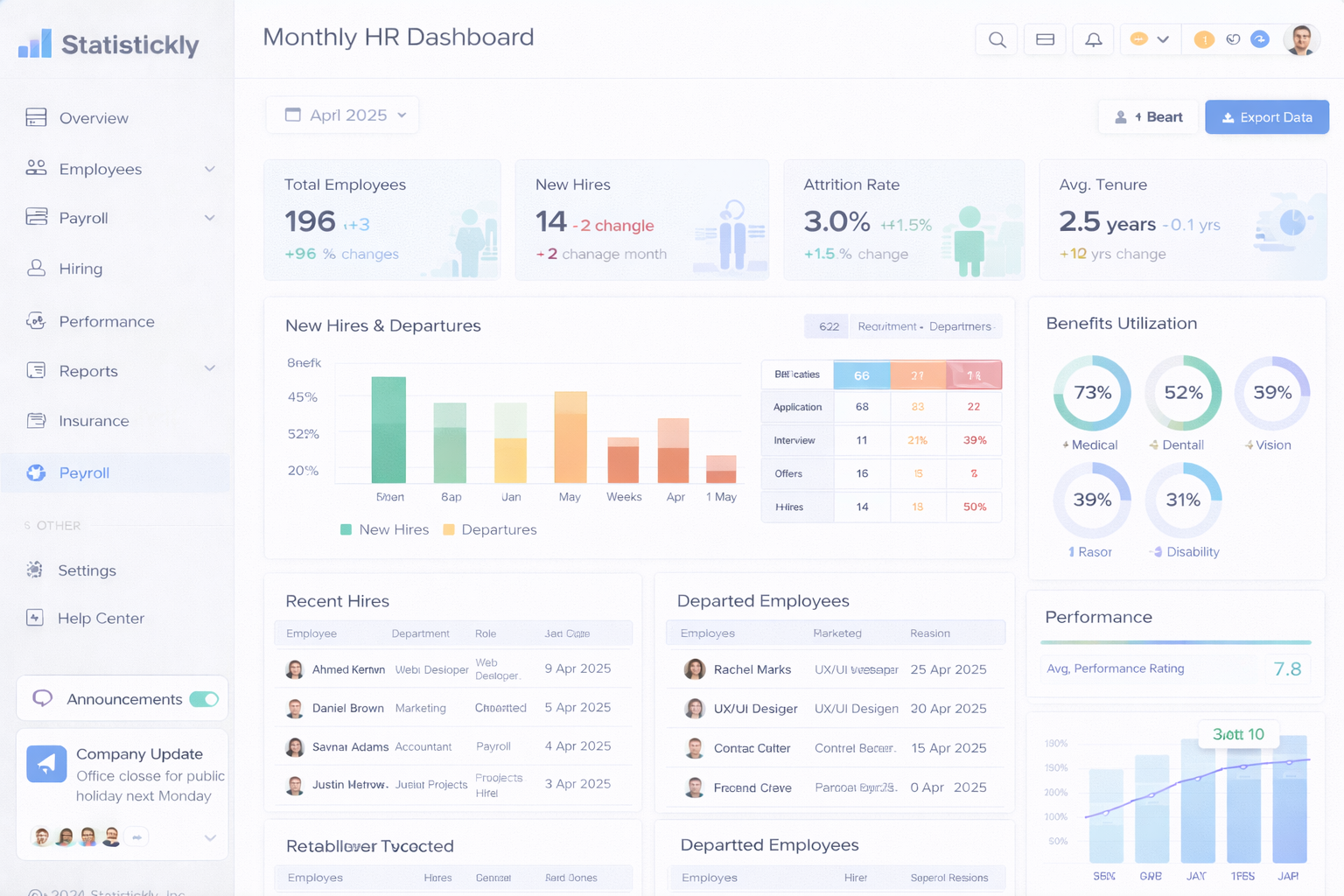
Task: Click the Help Center icon
Action: [x=36, y=618]
